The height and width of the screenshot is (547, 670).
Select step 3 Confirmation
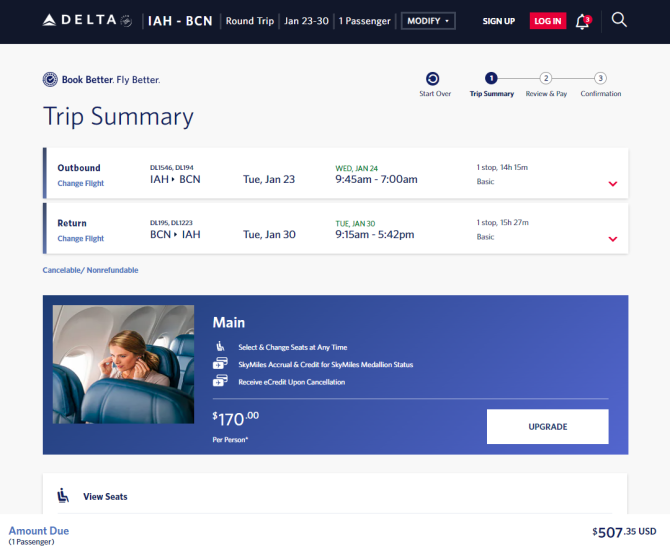click(x=600, y=85)
